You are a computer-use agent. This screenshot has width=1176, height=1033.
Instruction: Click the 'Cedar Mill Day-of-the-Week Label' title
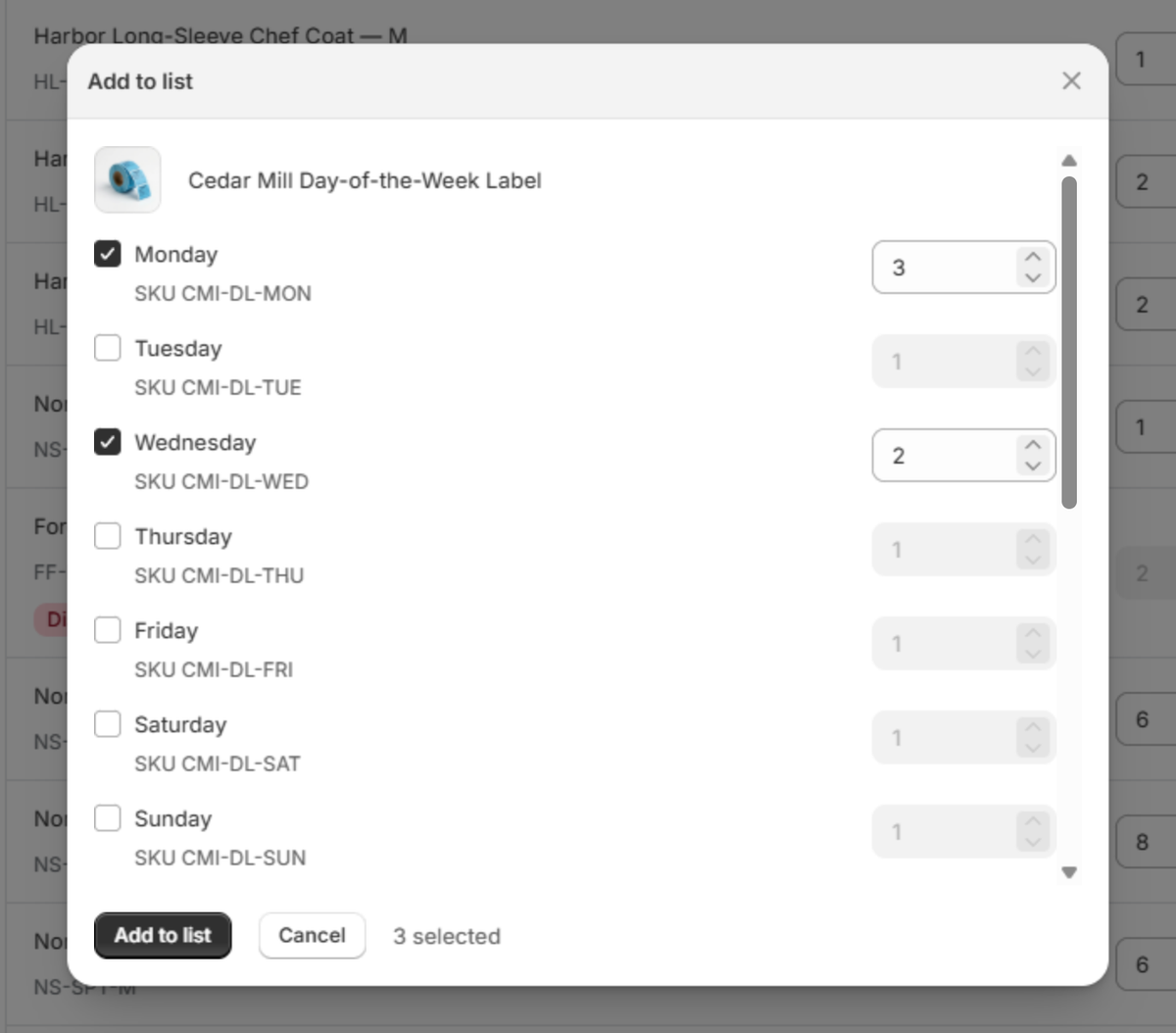365,180
